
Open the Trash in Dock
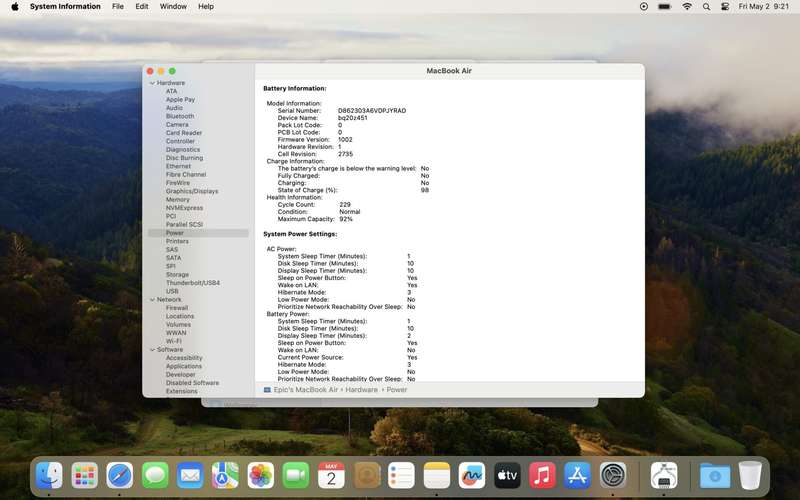tap(750, 475)
